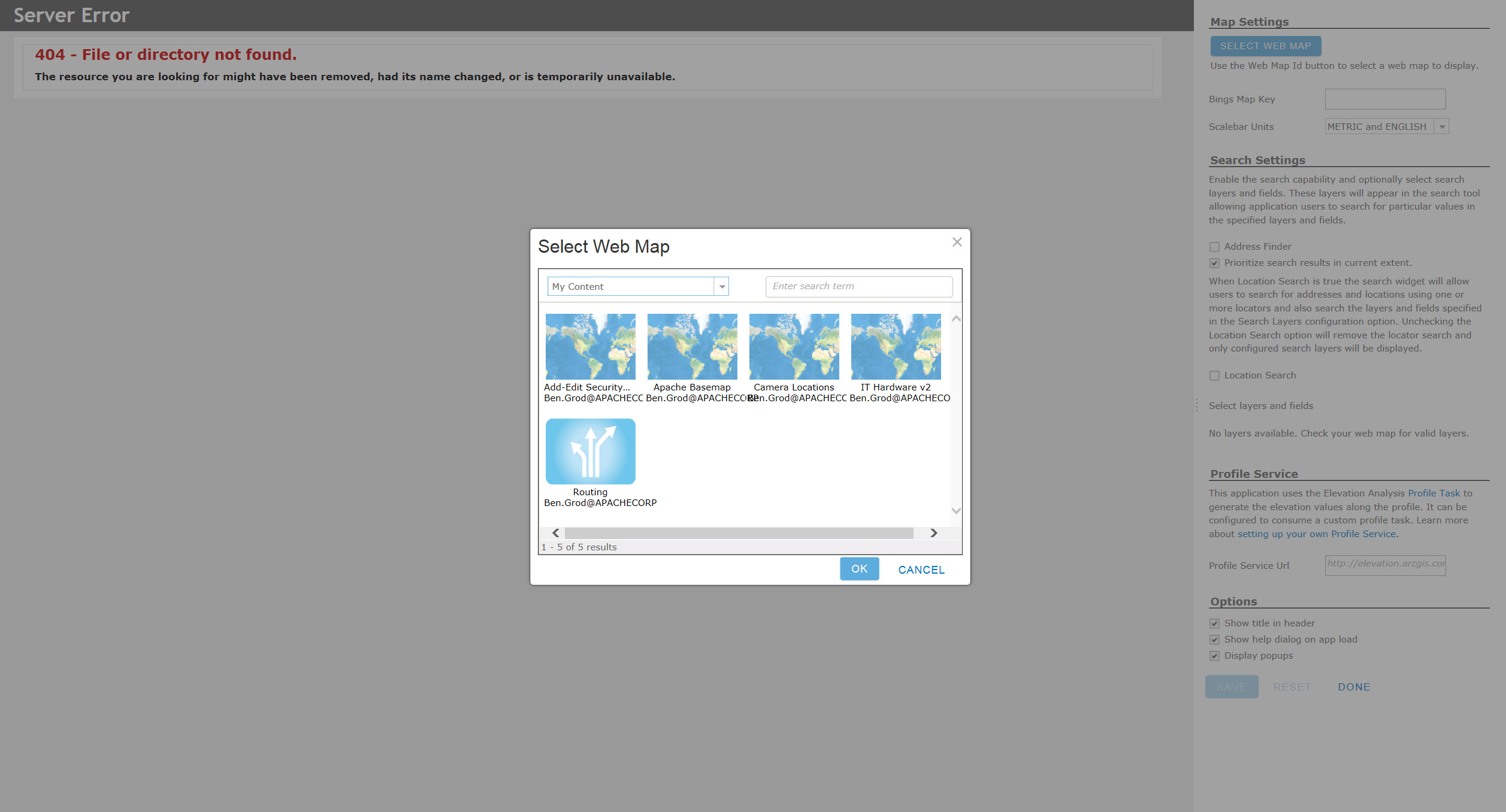1506x812 pixels.
Task: Uncheck Show title in header
Action: pyautogui.click(x=1214, y=623)
